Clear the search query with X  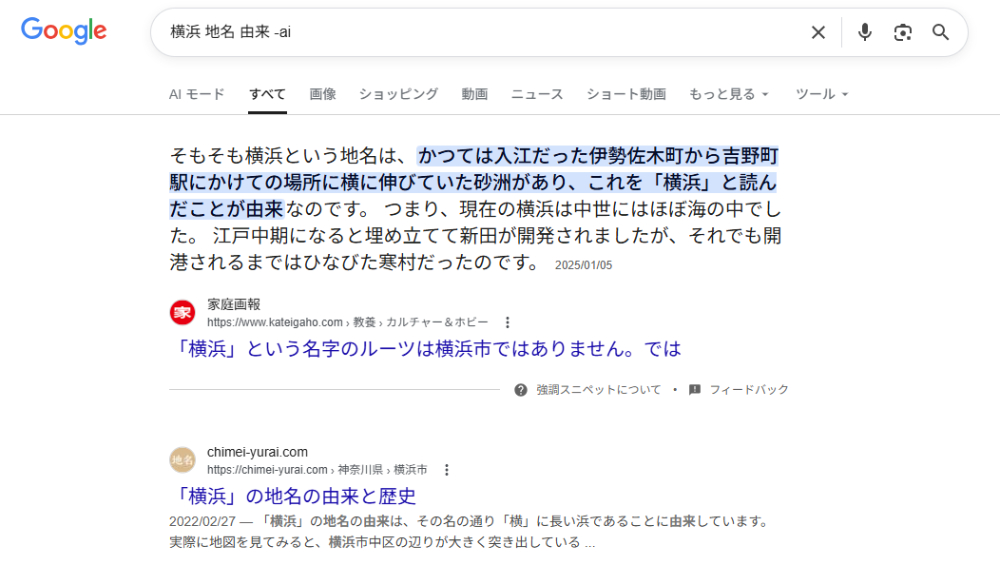[x=818, y=33]
